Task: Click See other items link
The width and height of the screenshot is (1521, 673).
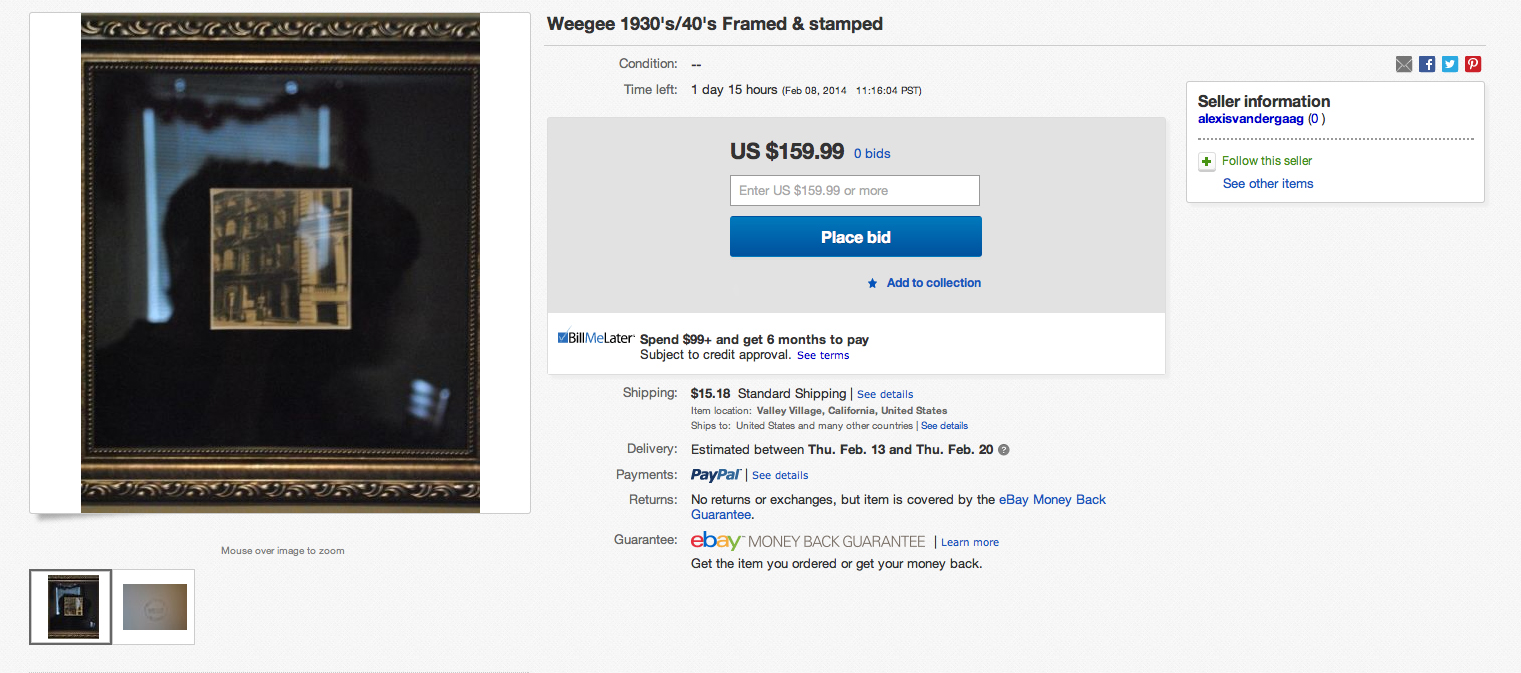Action: pyautogui.click(x=1268, y=184)
